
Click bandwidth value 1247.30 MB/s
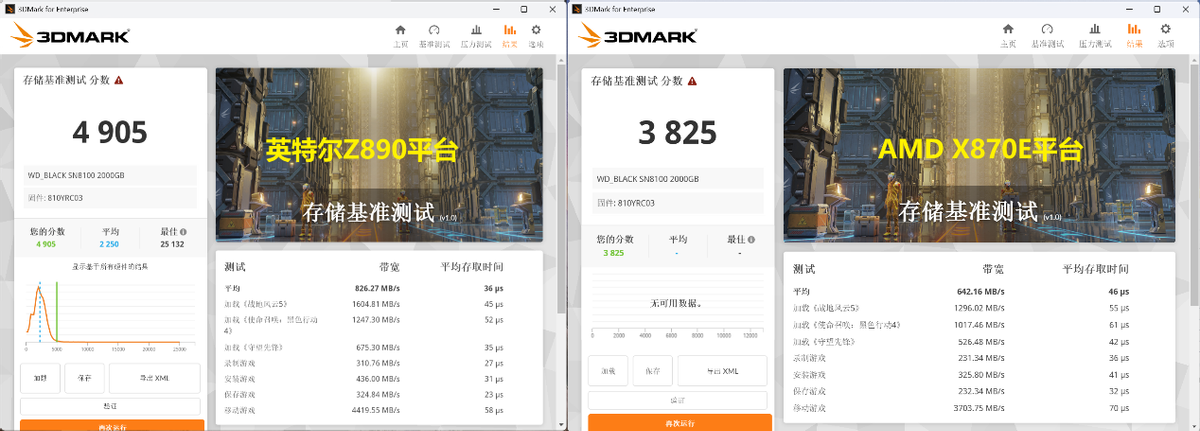(x=376, y=319)
